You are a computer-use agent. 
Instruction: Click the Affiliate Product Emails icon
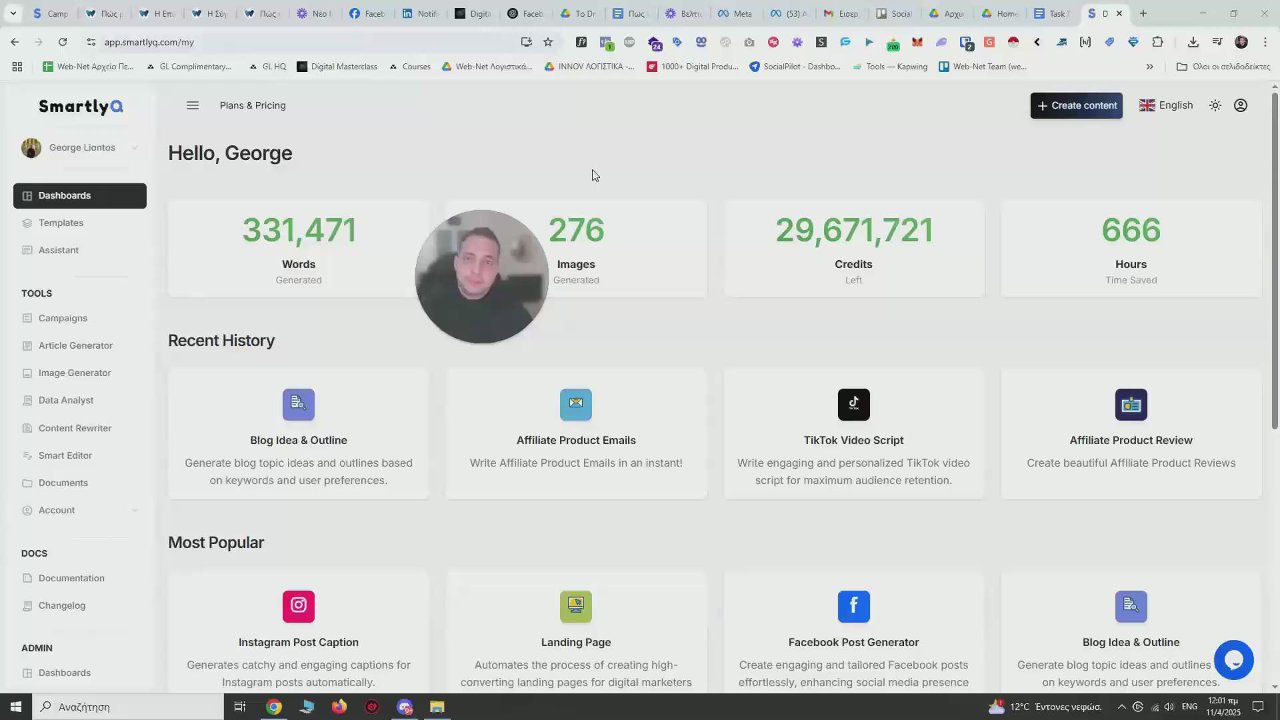pyautogui.click(x=576, y=404)
